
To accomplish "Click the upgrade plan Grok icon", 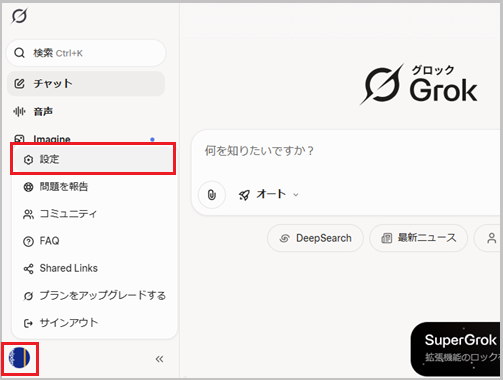I will click(28, 296).
